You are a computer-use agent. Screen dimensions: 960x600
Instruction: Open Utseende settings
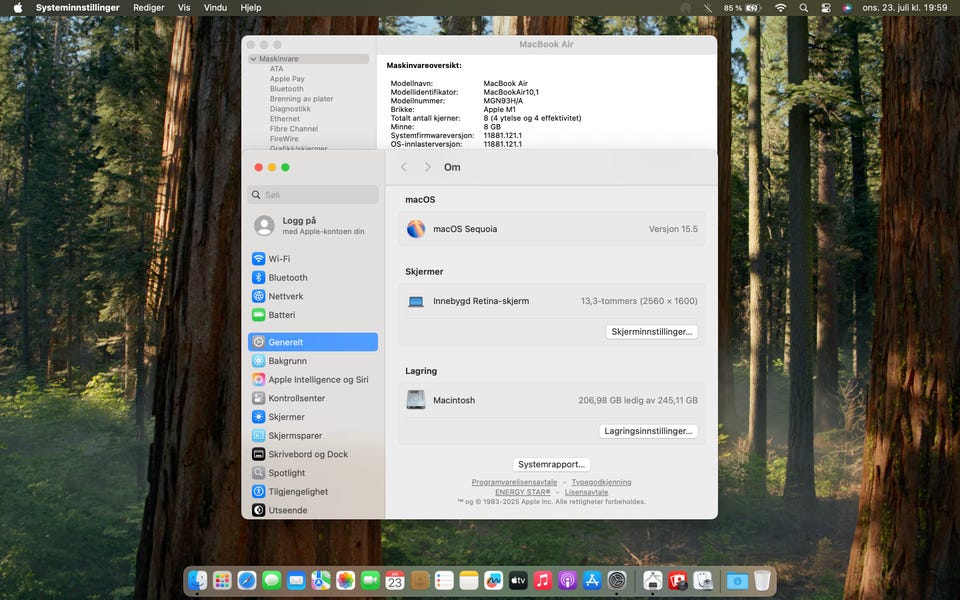[x=313, y=510]
